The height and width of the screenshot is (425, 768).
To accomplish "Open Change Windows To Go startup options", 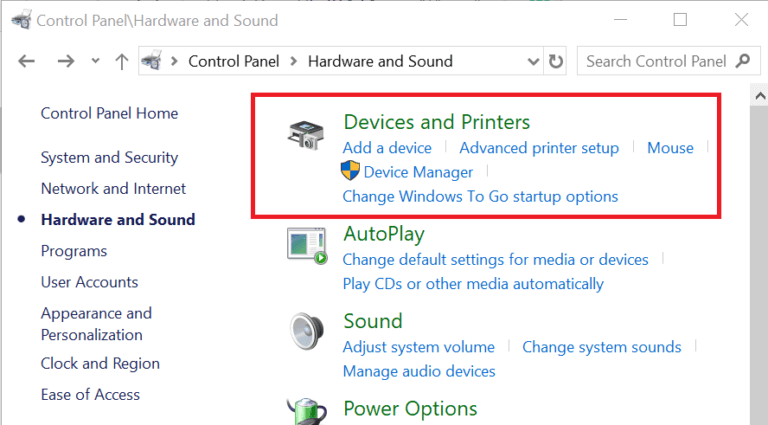I will pos(480,196).
